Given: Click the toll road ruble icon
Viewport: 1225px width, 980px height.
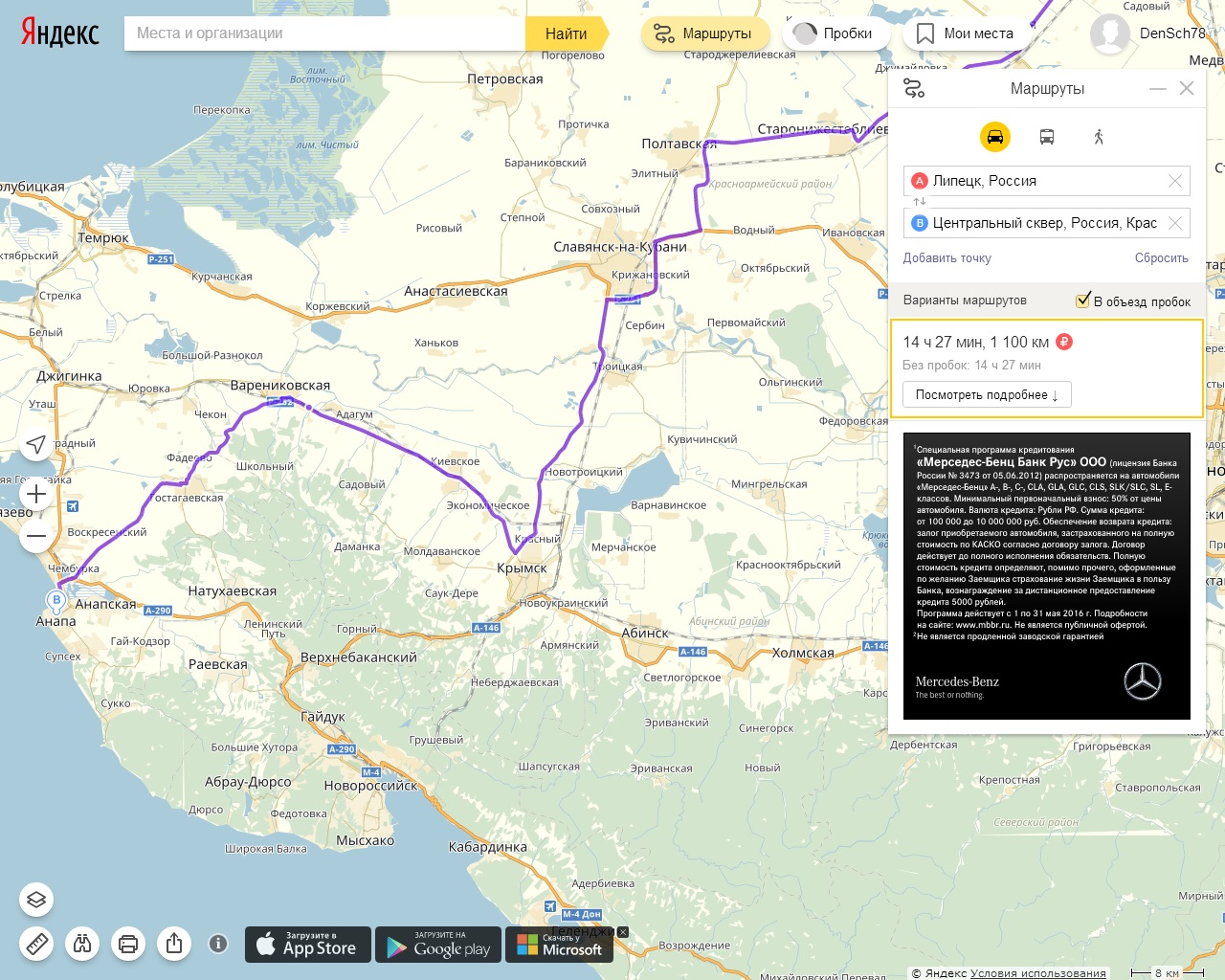Looking at the screenshot, I should pyautogui.click(x=1064, y=342).
